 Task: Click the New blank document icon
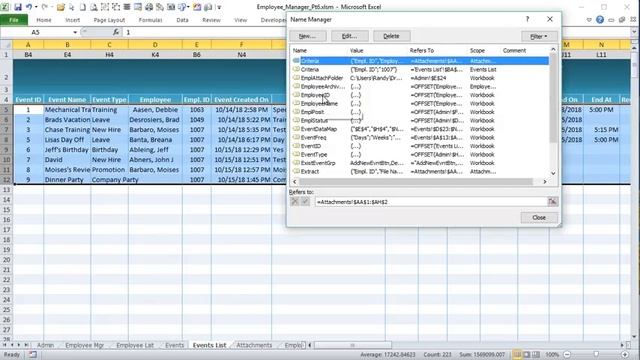pyautogui.click(x=83, y=7)
